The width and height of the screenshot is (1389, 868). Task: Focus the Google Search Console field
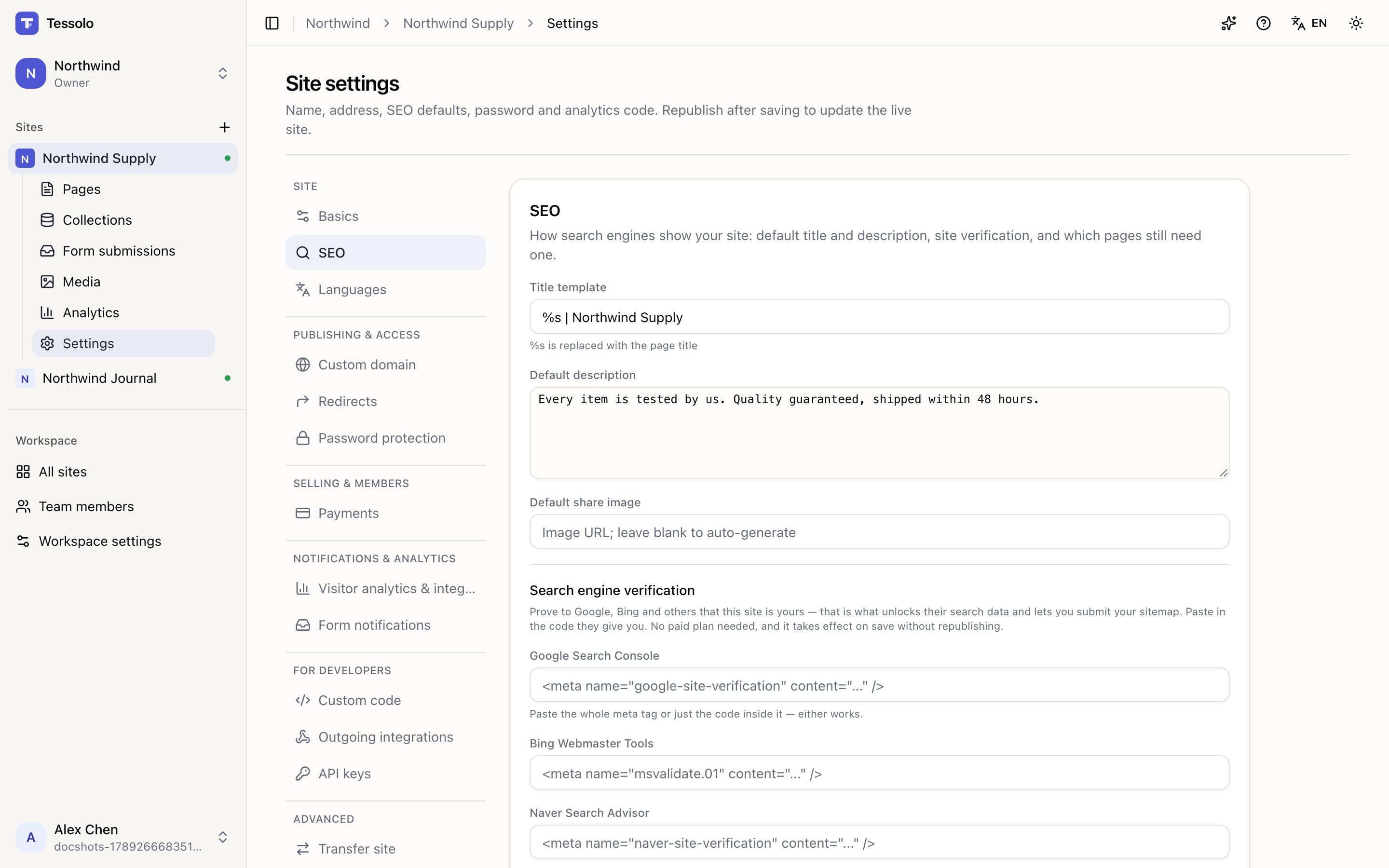tap(879, 685)
